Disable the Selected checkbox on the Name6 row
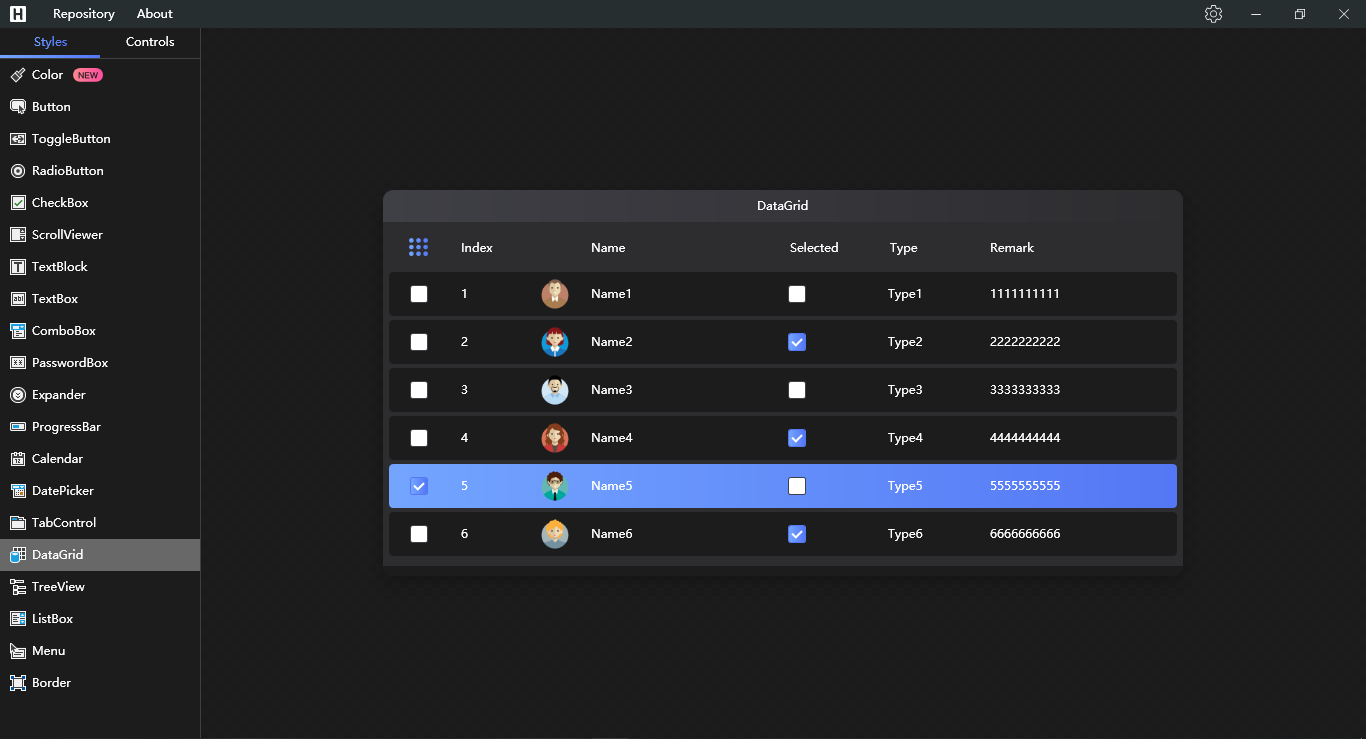The width and height of the screenshot is (1366, 739). click(x=797, y=533)
